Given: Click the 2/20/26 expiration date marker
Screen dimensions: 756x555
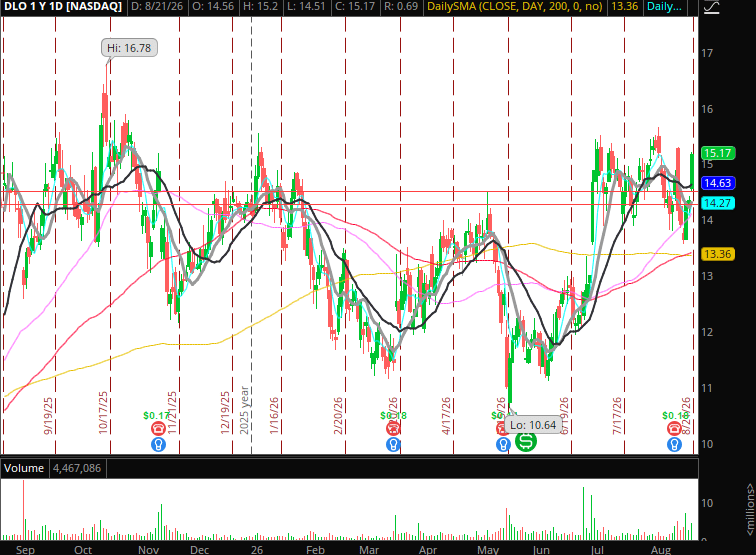Looking at the screenshot, I should [x=338, y=416].
